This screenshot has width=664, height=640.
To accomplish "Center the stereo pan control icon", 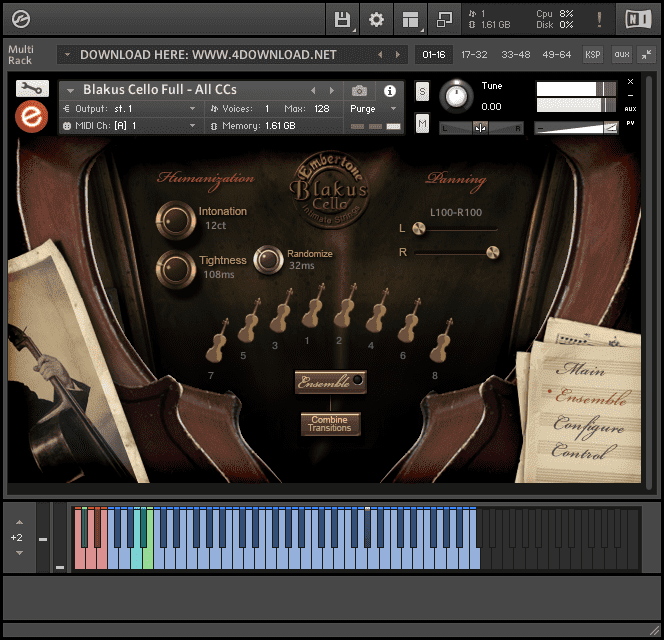I will (x=480, y=128).
